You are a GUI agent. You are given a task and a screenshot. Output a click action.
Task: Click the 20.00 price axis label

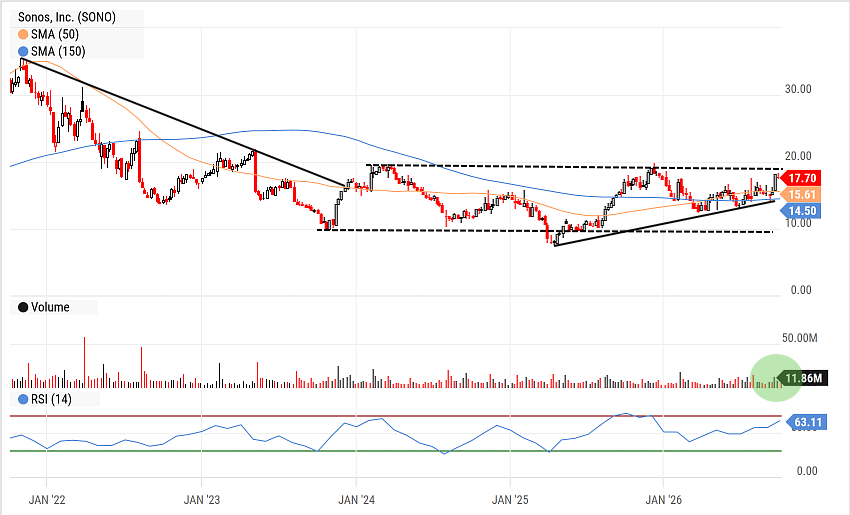coord(798,157)
